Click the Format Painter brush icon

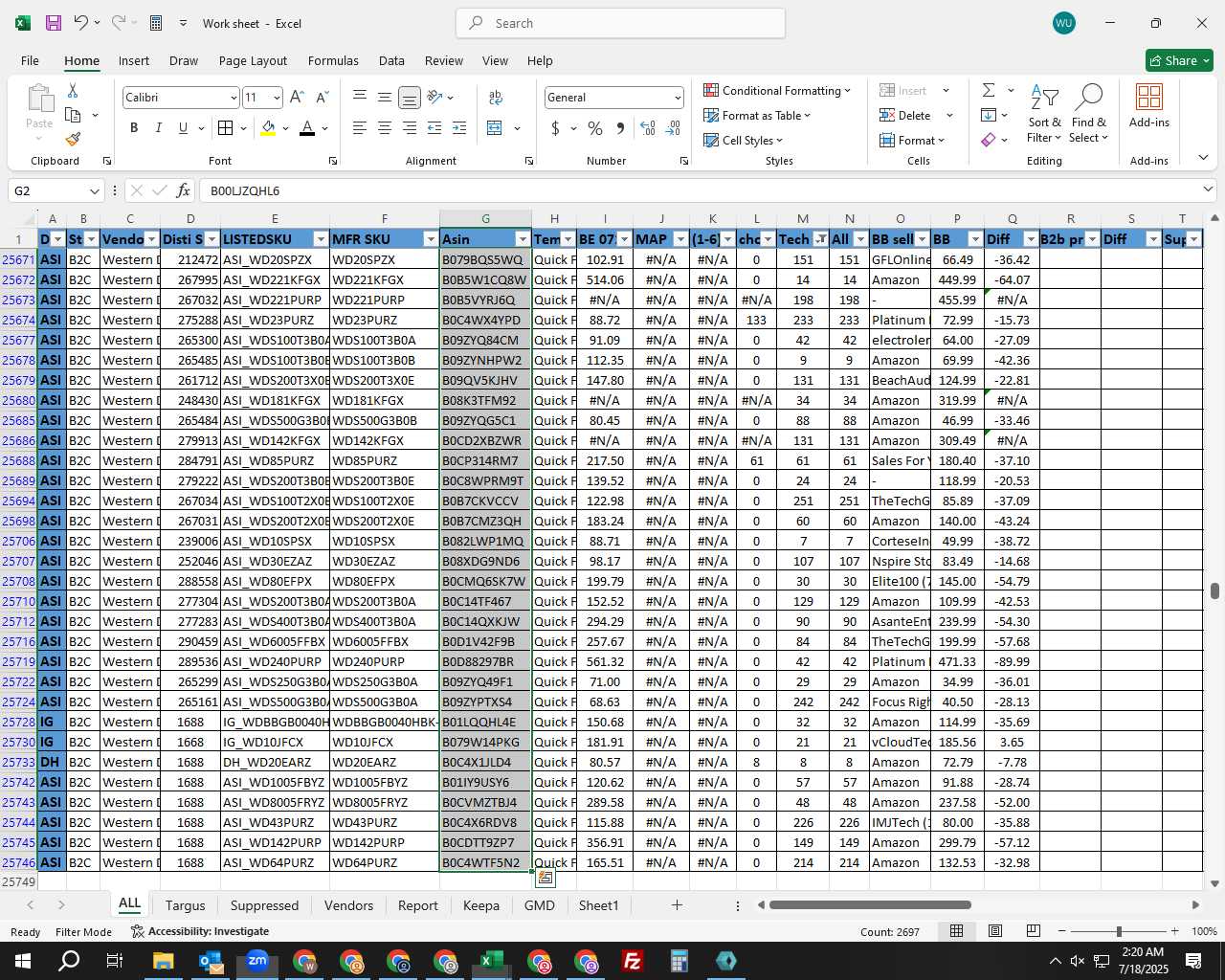coord(73,139)
